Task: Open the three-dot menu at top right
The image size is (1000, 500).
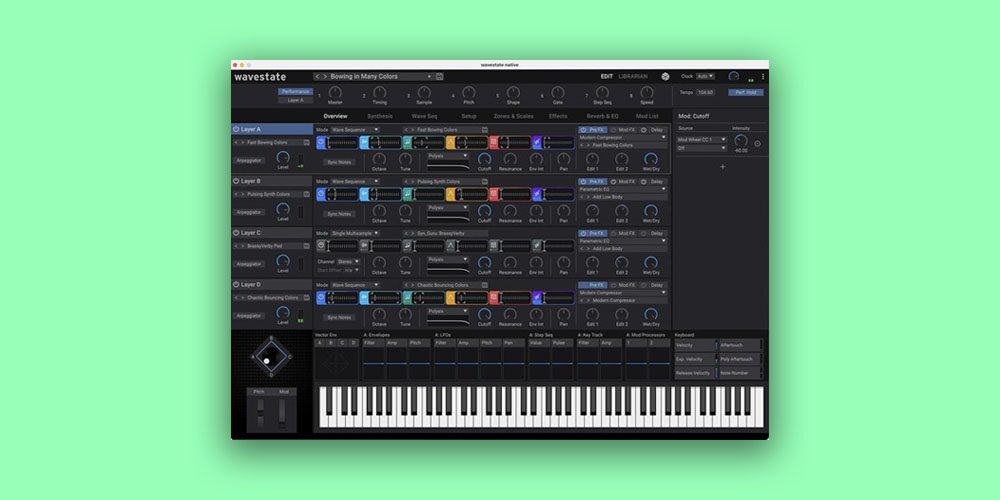Action: click(x=763, y=76)
